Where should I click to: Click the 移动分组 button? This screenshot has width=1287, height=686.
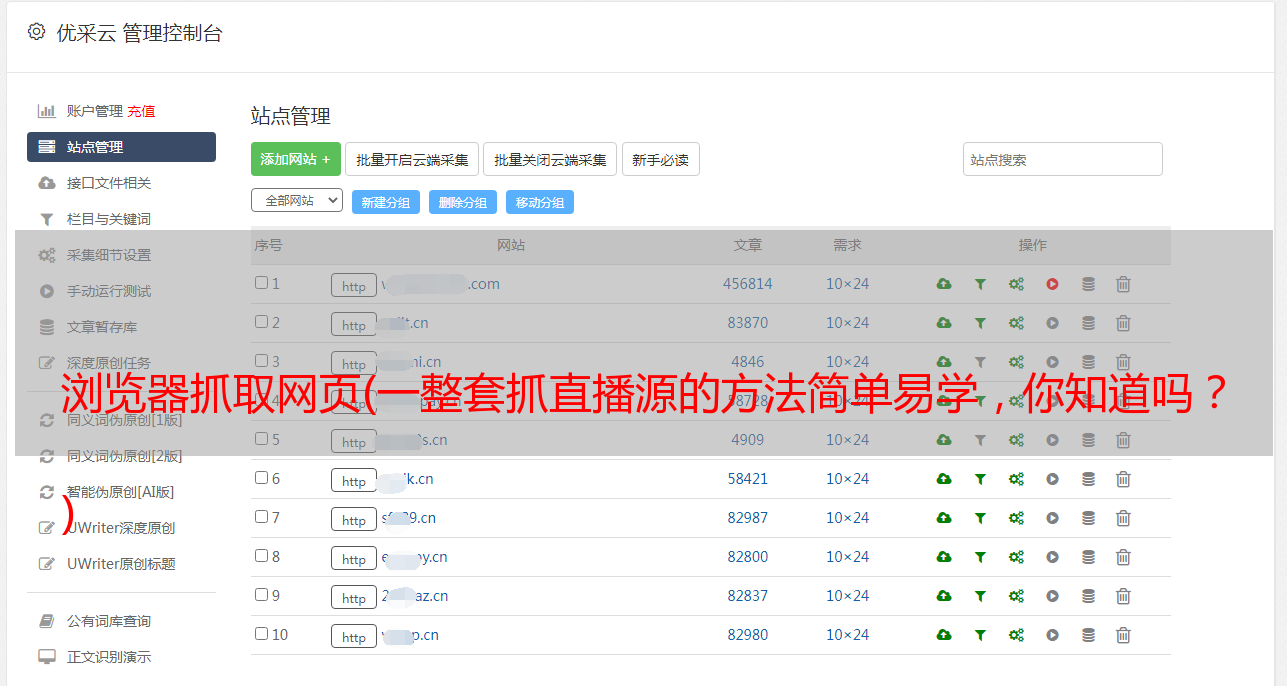tap(540, 202)
